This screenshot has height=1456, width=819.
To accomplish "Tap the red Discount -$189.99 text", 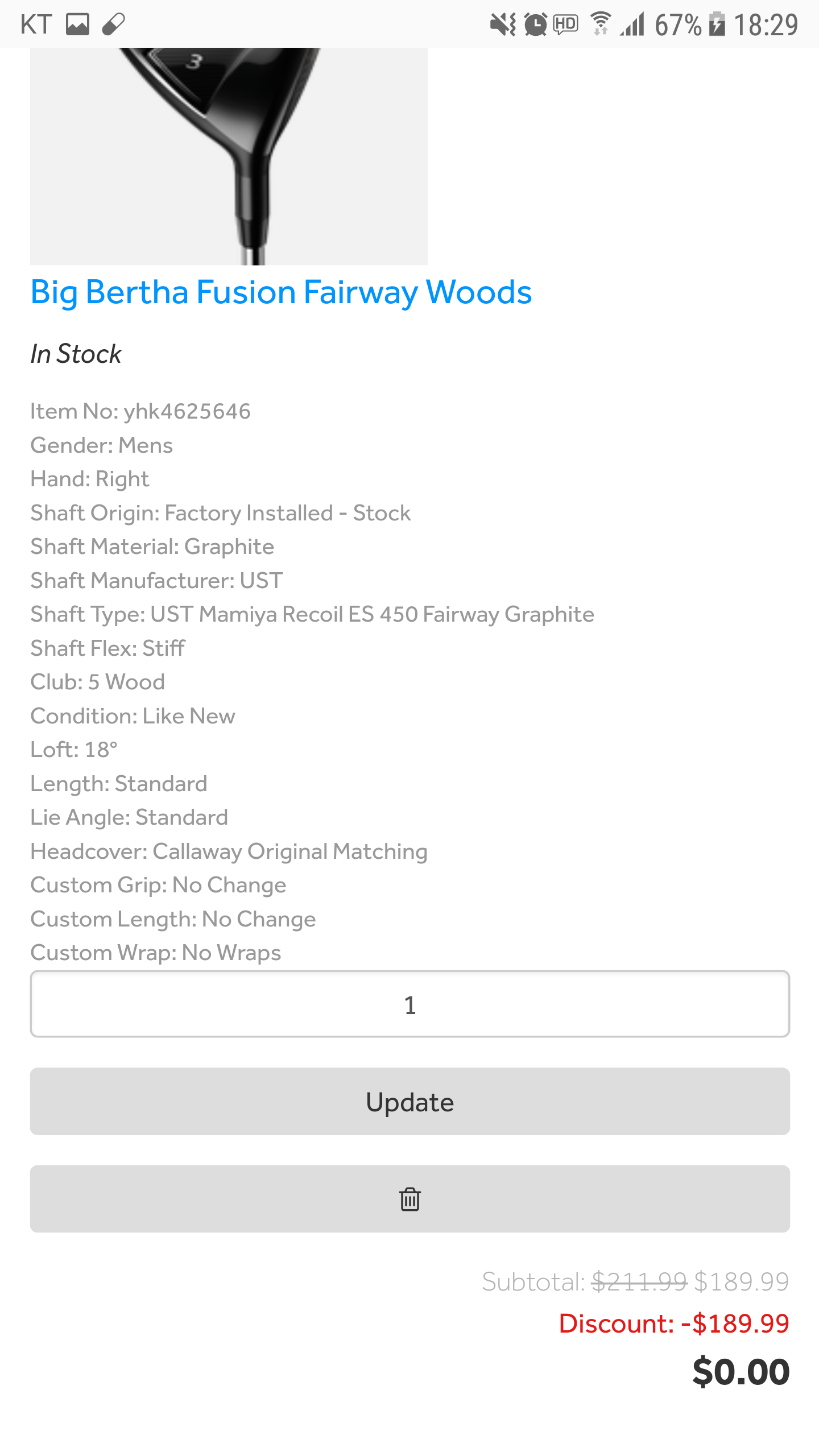I will 674,1323.
